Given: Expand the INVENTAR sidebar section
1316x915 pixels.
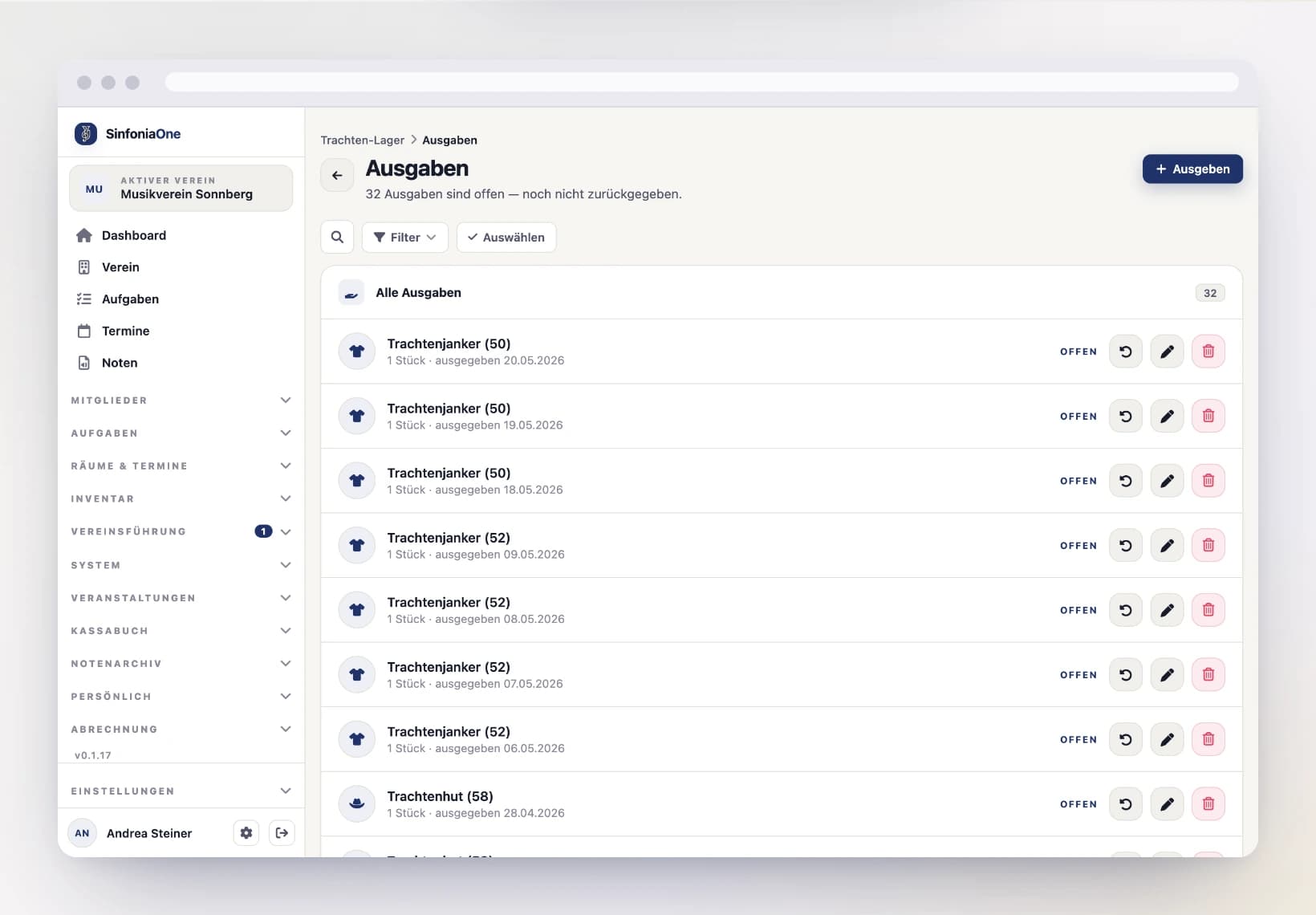Looking at the screenshot, I should pyautogui.click(x=181, y=499).
